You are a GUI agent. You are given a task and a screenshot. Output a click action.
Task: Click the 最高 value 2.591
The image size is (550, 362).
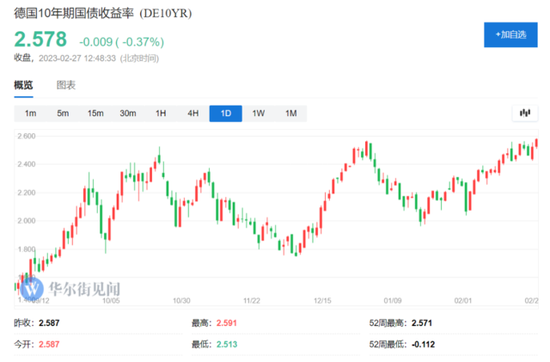tap(227, 323)
